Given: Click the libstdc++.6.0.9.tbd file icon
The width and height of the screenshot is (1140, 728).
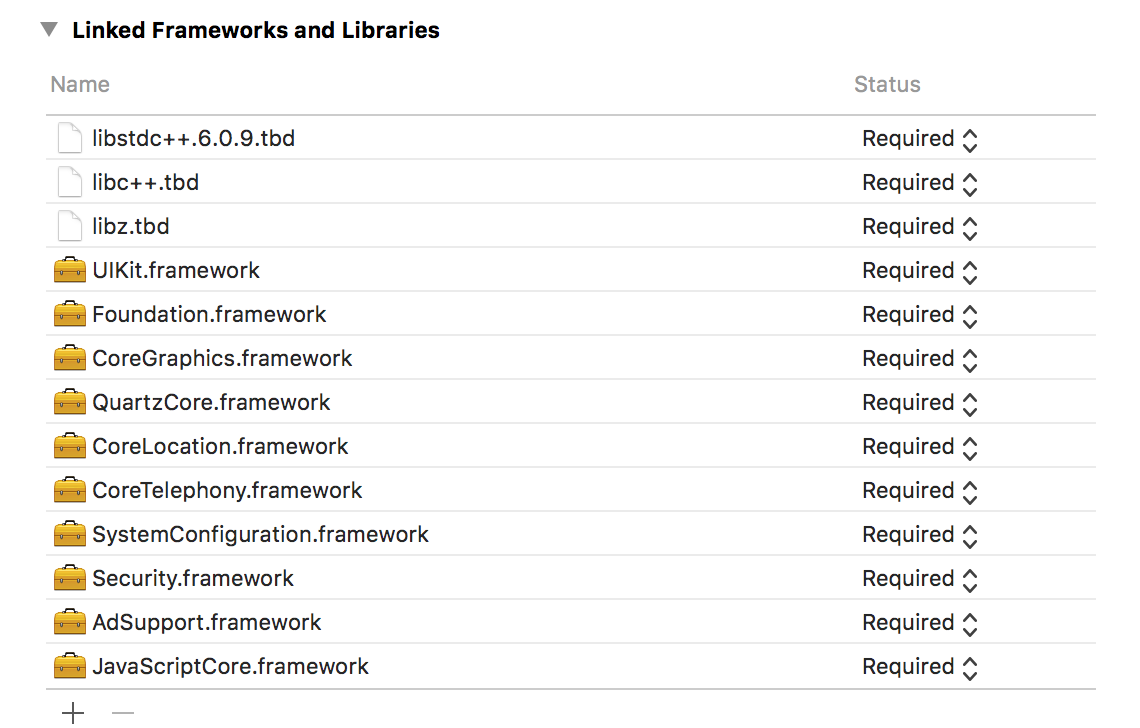Looking at the screenshot, I should pyautogui.click(x=70, y=138).
